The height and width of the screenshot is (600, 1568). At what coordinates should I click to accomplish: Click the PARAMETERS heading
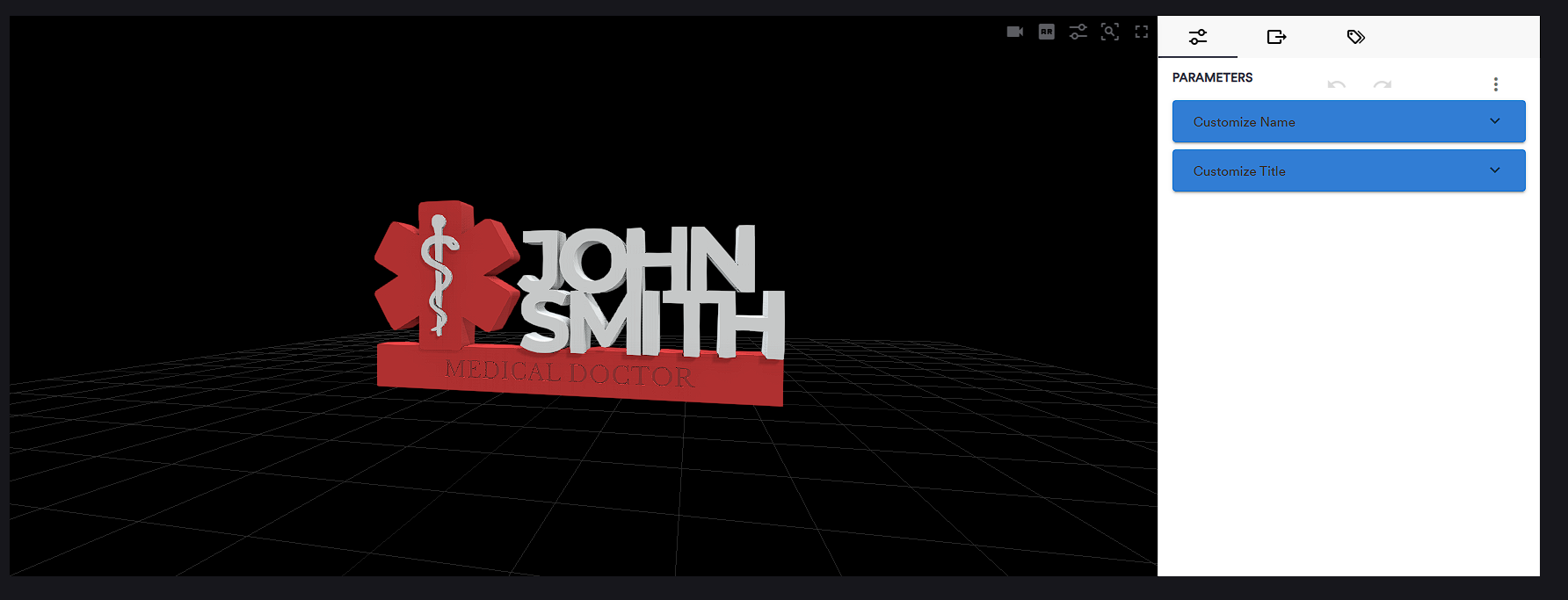pyautogui.click(x=1212, y=77)
